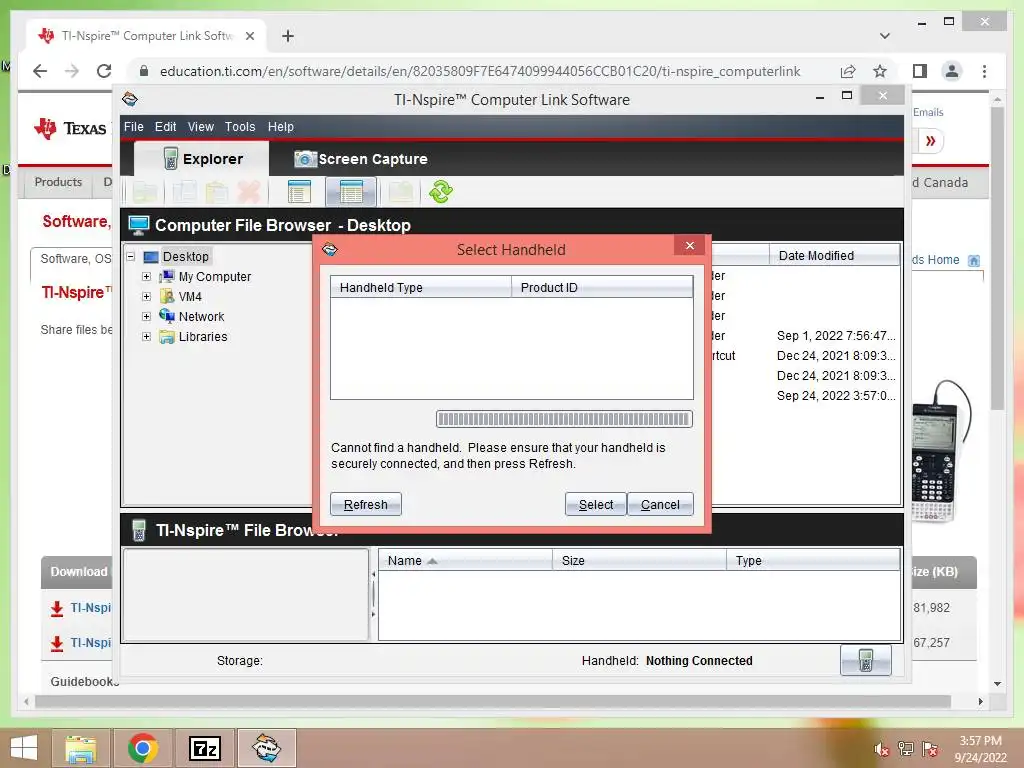
Task: Expand the VM4 tree node
Action: (x=146, y=296)
